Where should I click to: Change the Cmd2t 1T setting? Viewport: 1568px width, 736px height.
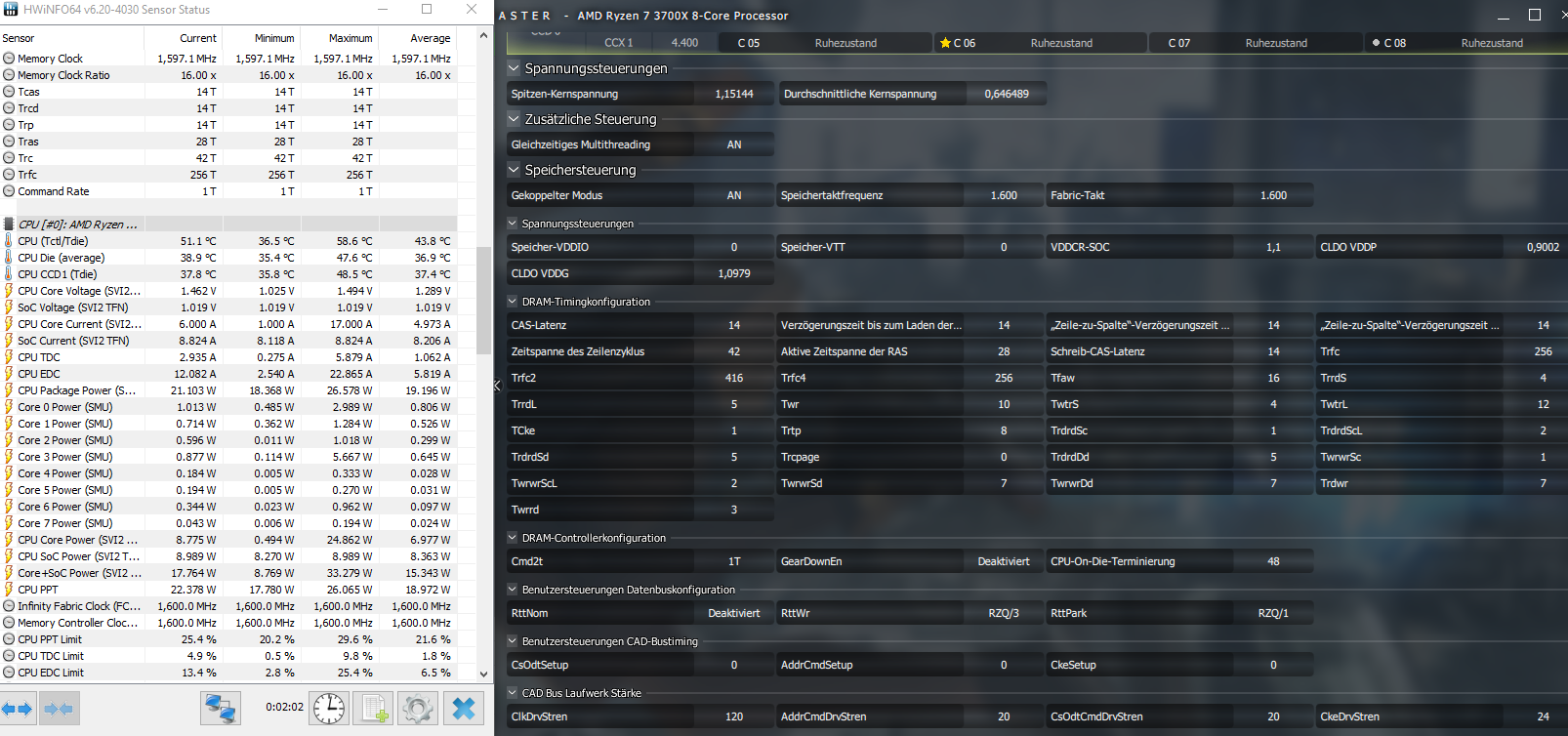(x=734, y=561)
